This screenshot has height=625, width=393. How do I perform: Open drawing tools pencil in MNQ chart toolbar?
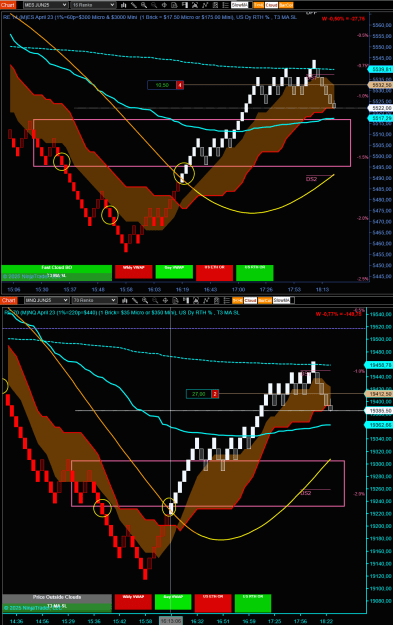pyautogui.click(x=134, y=300)
